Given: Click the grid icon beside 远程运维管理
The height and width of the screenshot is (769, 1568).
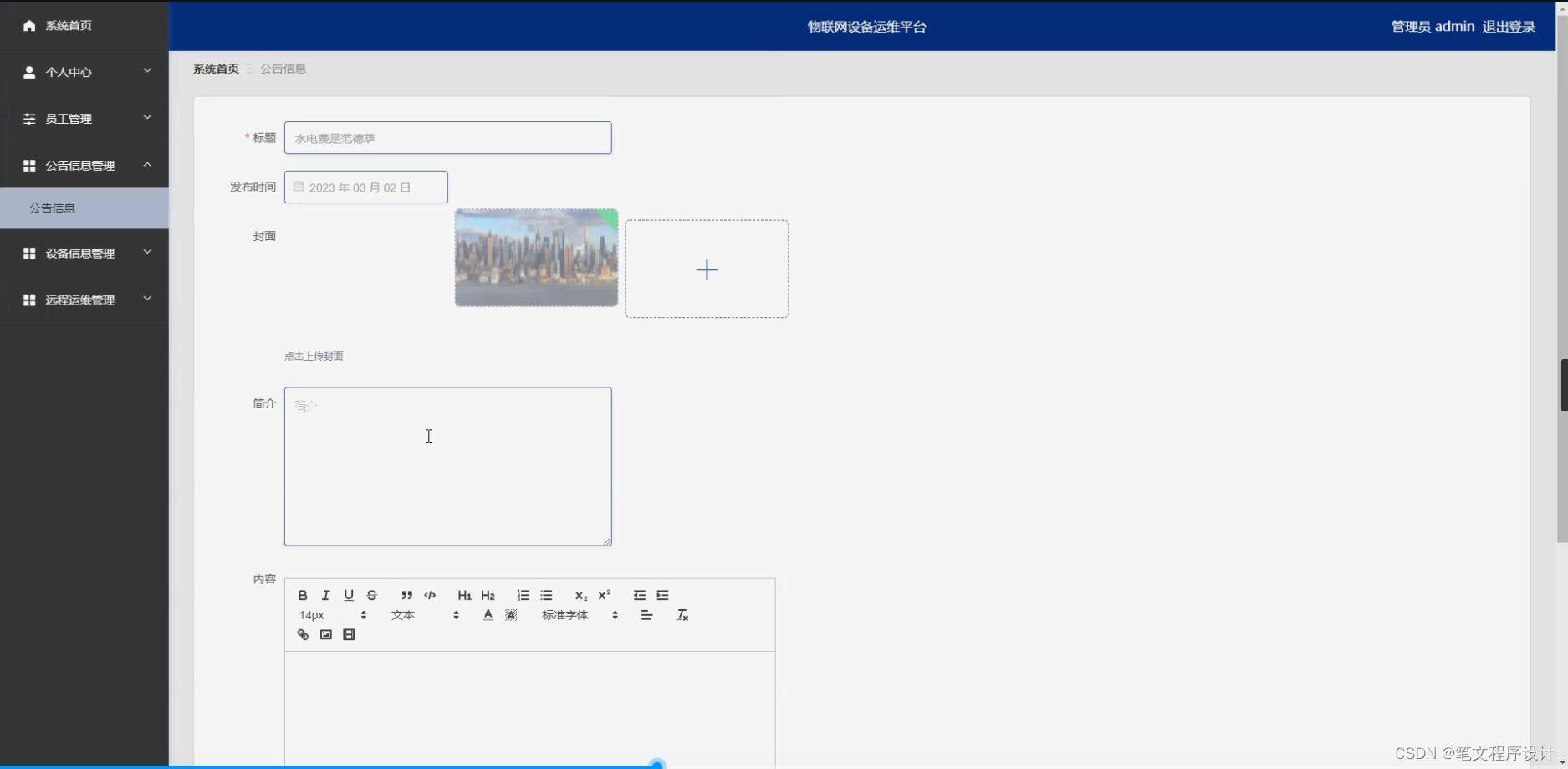Looking at the screenshot, I should click(x=29, y=300).
